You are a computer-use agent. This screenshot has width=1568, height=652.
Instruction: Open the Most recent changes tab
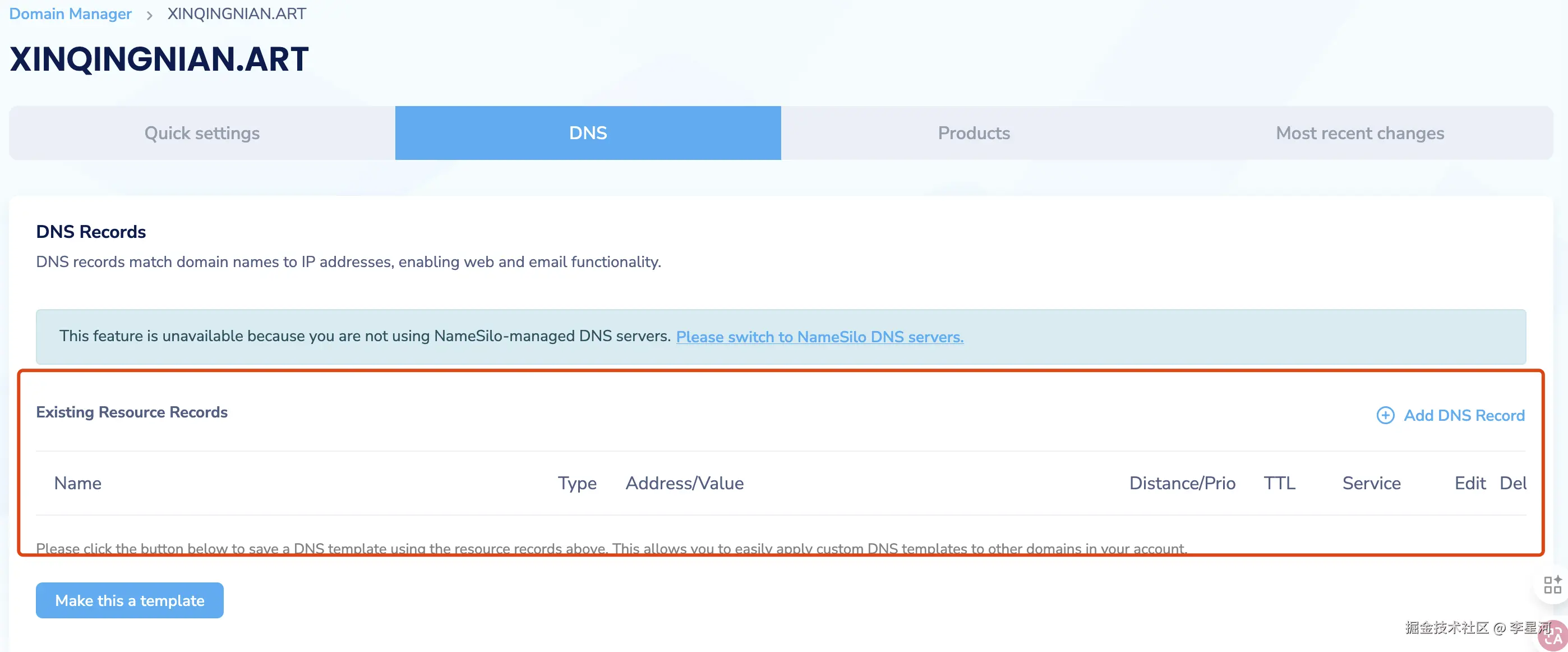pos(1359,133)
